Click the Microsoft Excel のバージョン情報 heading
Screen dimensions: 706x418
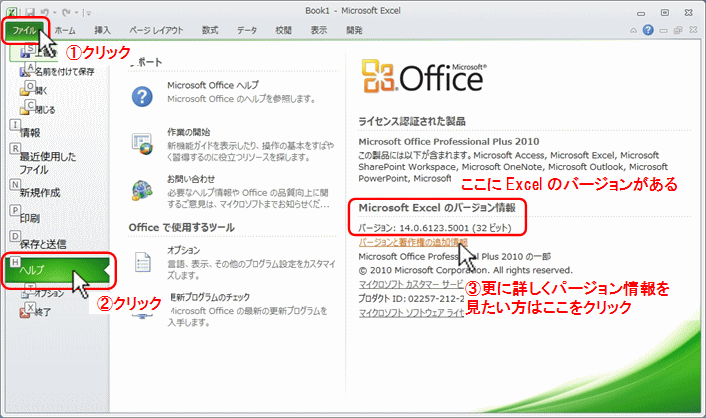437,208
